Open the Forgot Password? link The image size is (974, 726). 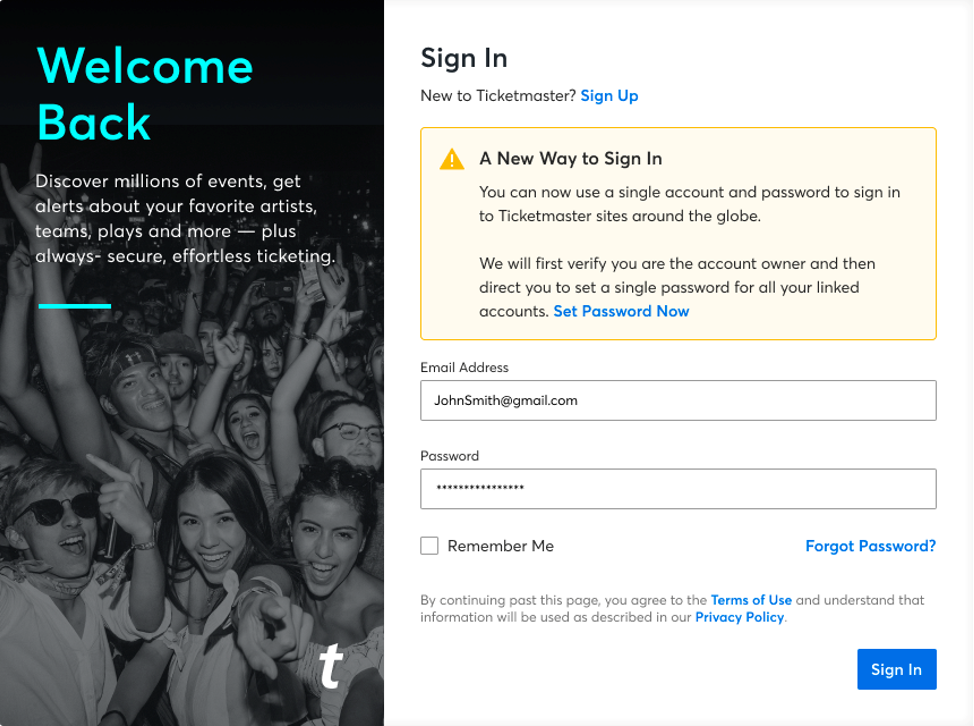tap(870, 546)
